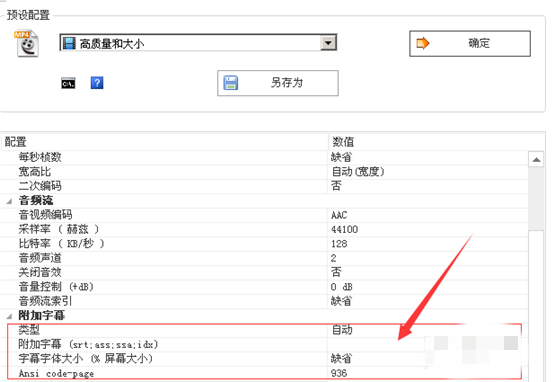Select the 采样率 (赫兹) row

(264, 229)
